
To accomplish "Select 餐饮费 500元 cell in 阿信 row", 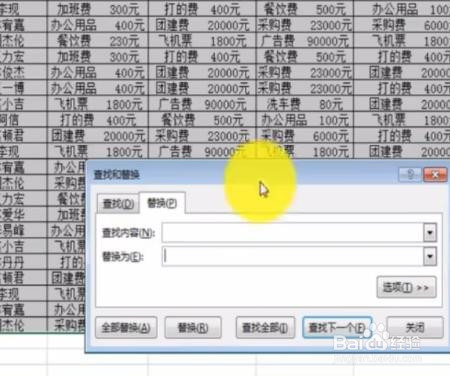I will point(202,120).
